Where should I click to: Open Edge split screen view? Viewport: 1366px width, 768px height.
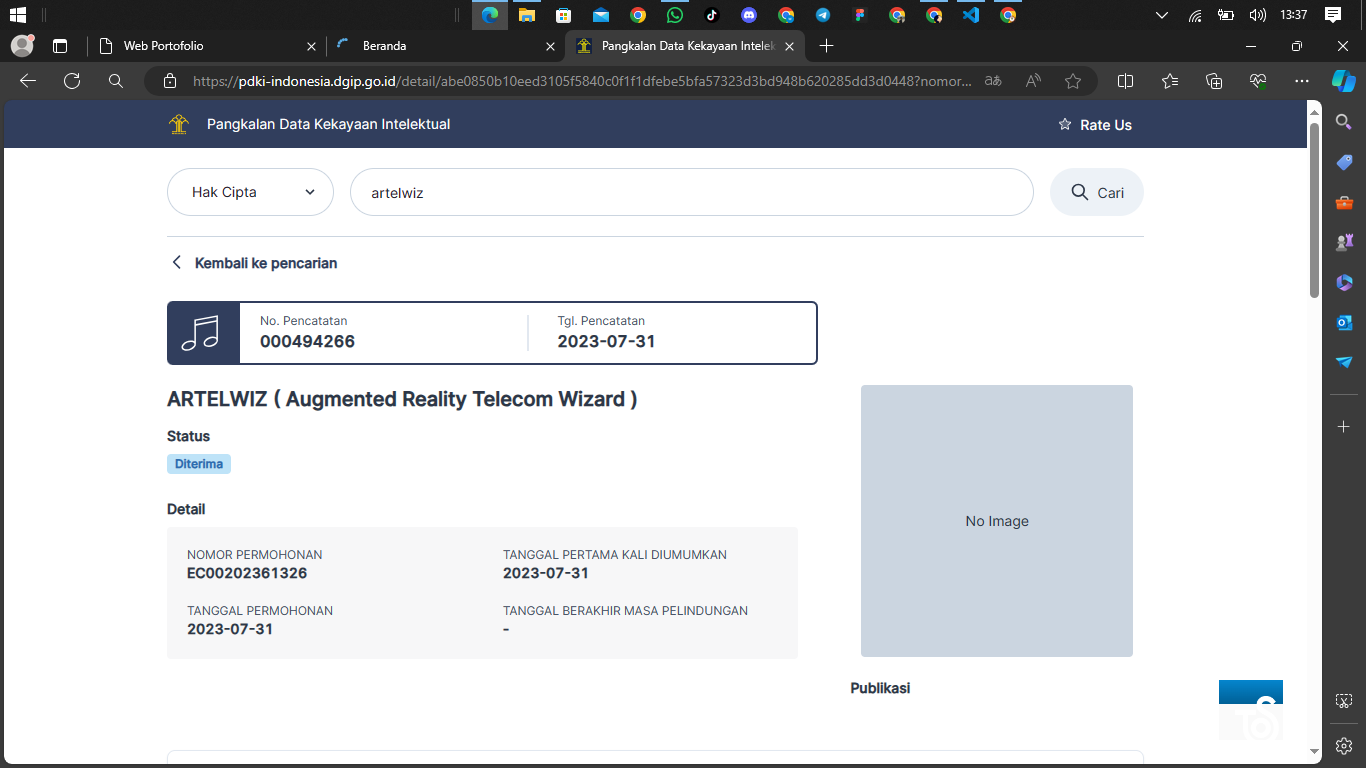[x=1125, y=81]
